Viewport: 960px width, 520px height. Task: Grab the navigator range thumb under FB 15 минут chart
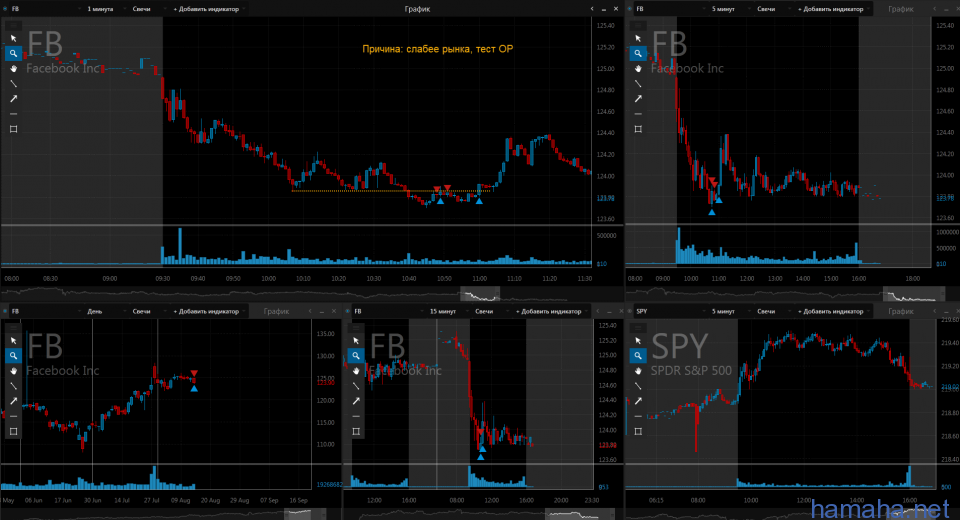coord(579,514)
